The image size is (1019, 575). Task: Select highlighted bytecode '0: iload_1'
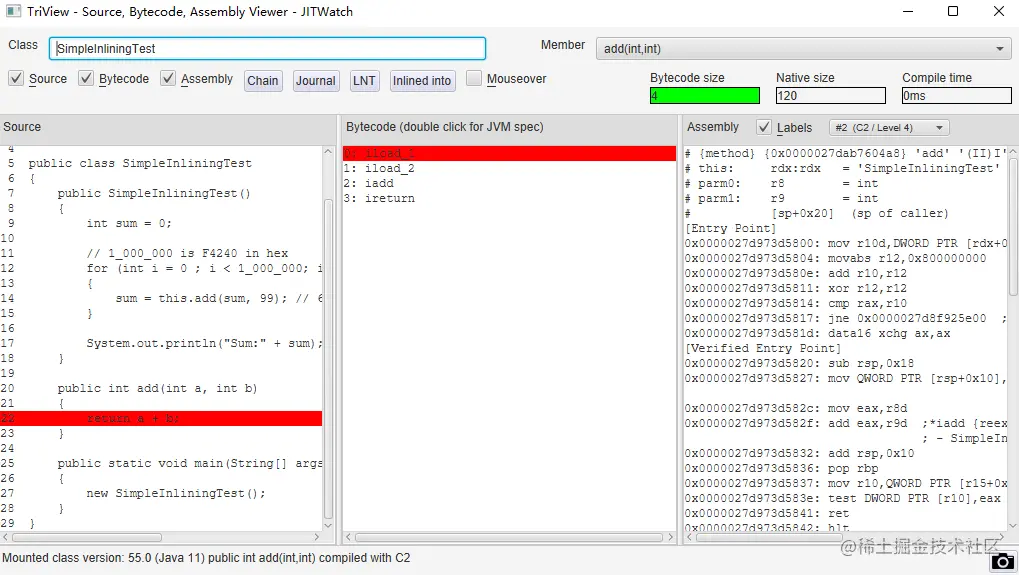pos(510,153)
